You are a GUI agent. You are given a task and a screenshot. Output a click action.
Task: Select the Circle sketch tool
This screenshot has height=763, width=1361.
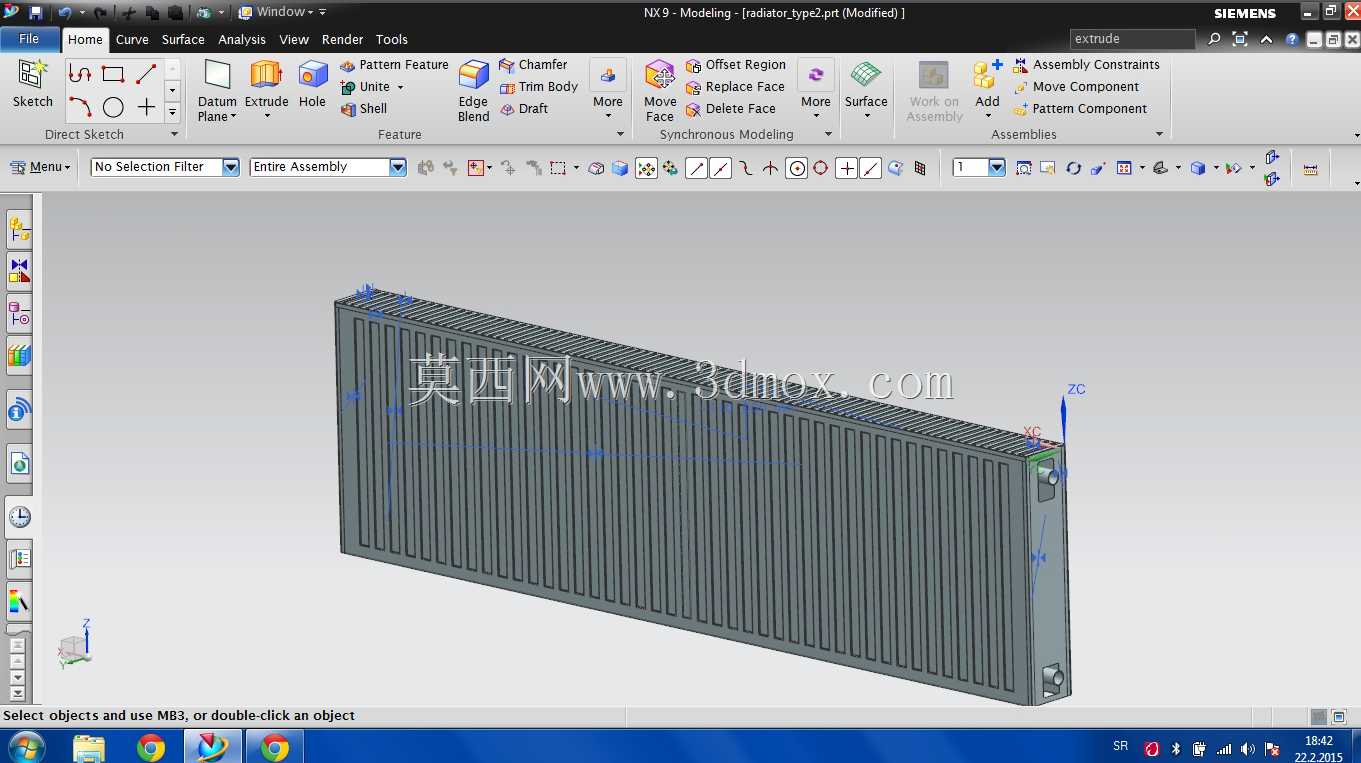point(113,106)
